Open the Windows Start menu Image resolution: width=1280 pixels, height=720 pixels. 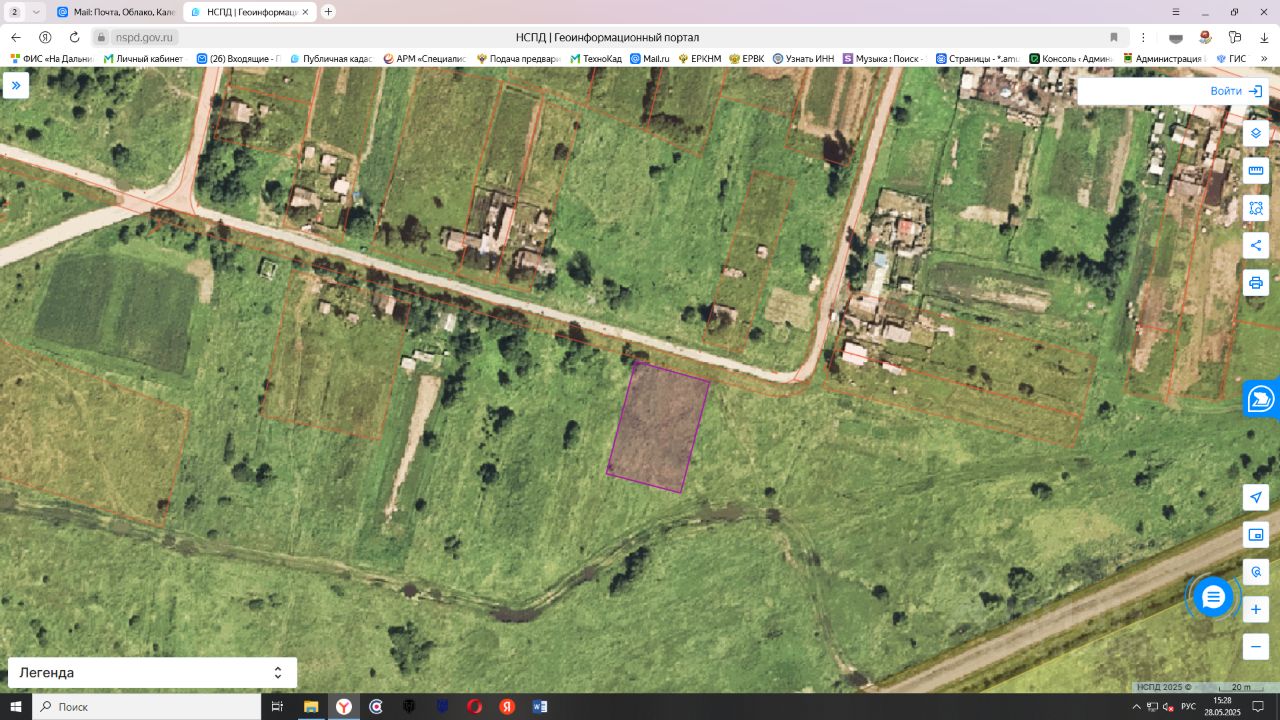tap(16, 707)
